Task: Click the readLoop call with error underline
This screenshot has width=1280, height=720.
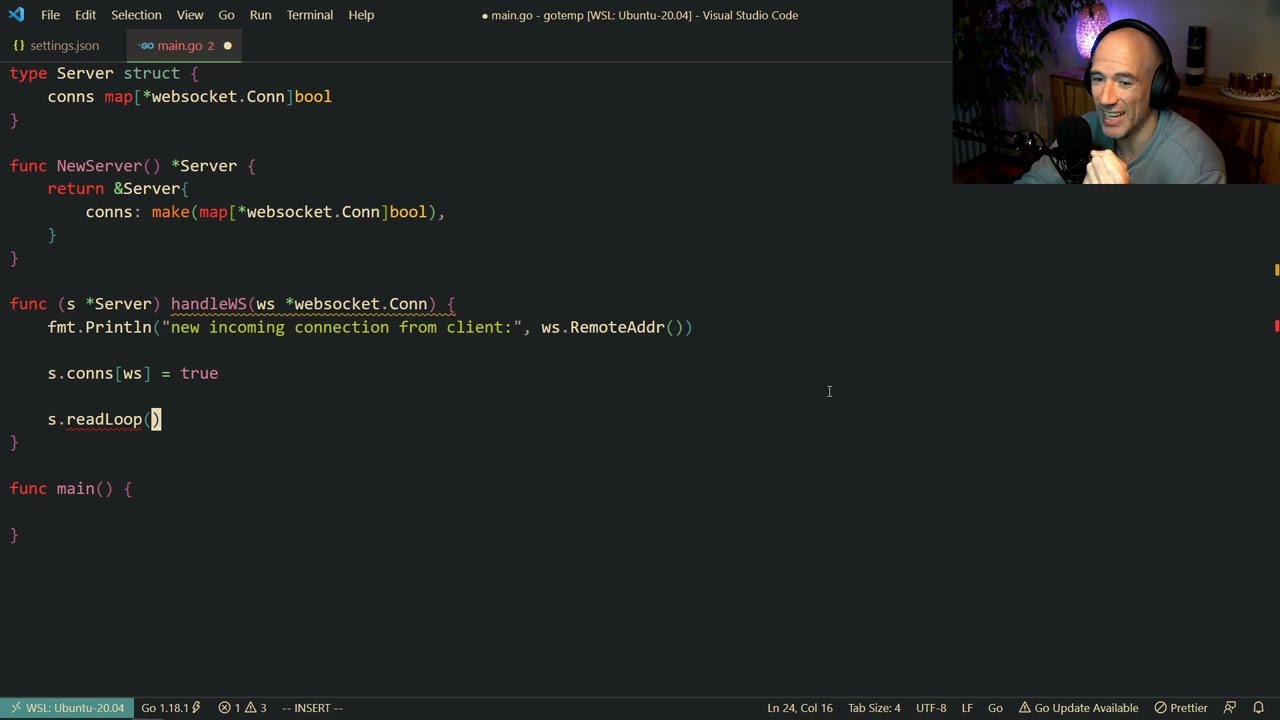Action: pyautogui.click(x=104, y=420)
